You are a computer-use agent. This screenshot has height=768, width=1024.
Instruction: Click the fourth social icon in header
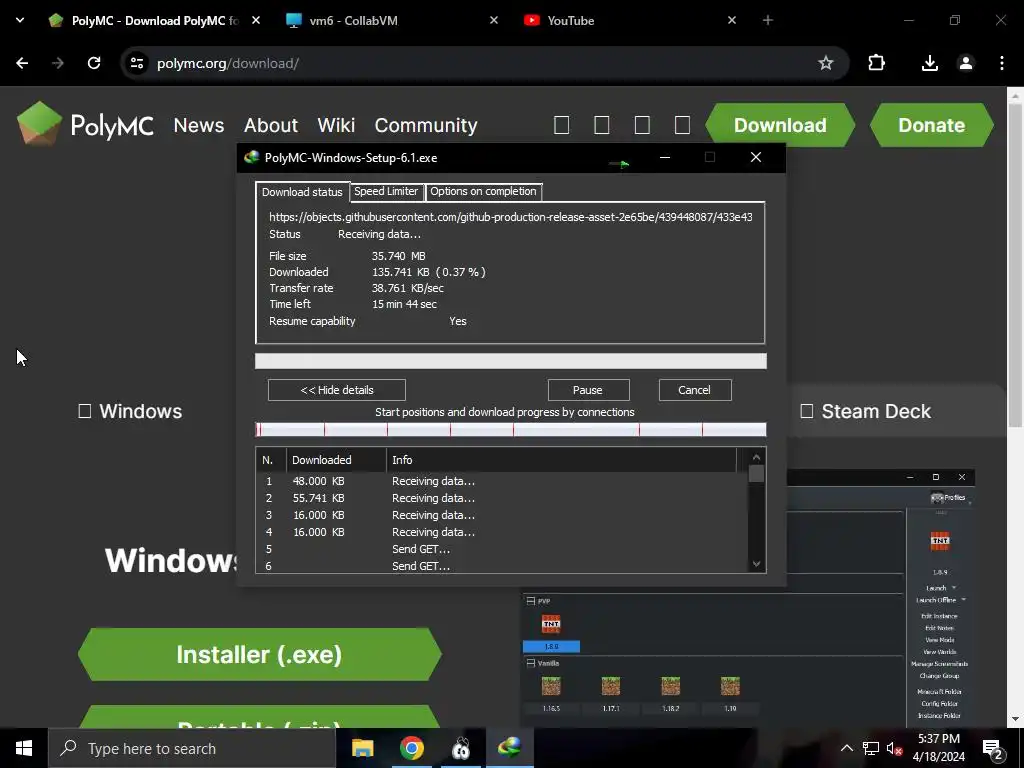[682, 125]
